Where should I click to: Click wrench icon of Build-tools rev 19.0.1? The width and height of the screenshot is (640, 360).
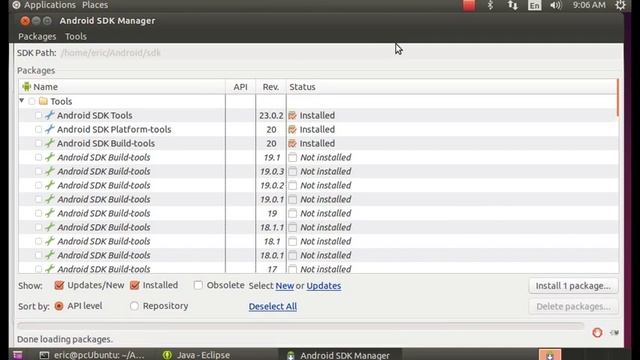[50, 199]
